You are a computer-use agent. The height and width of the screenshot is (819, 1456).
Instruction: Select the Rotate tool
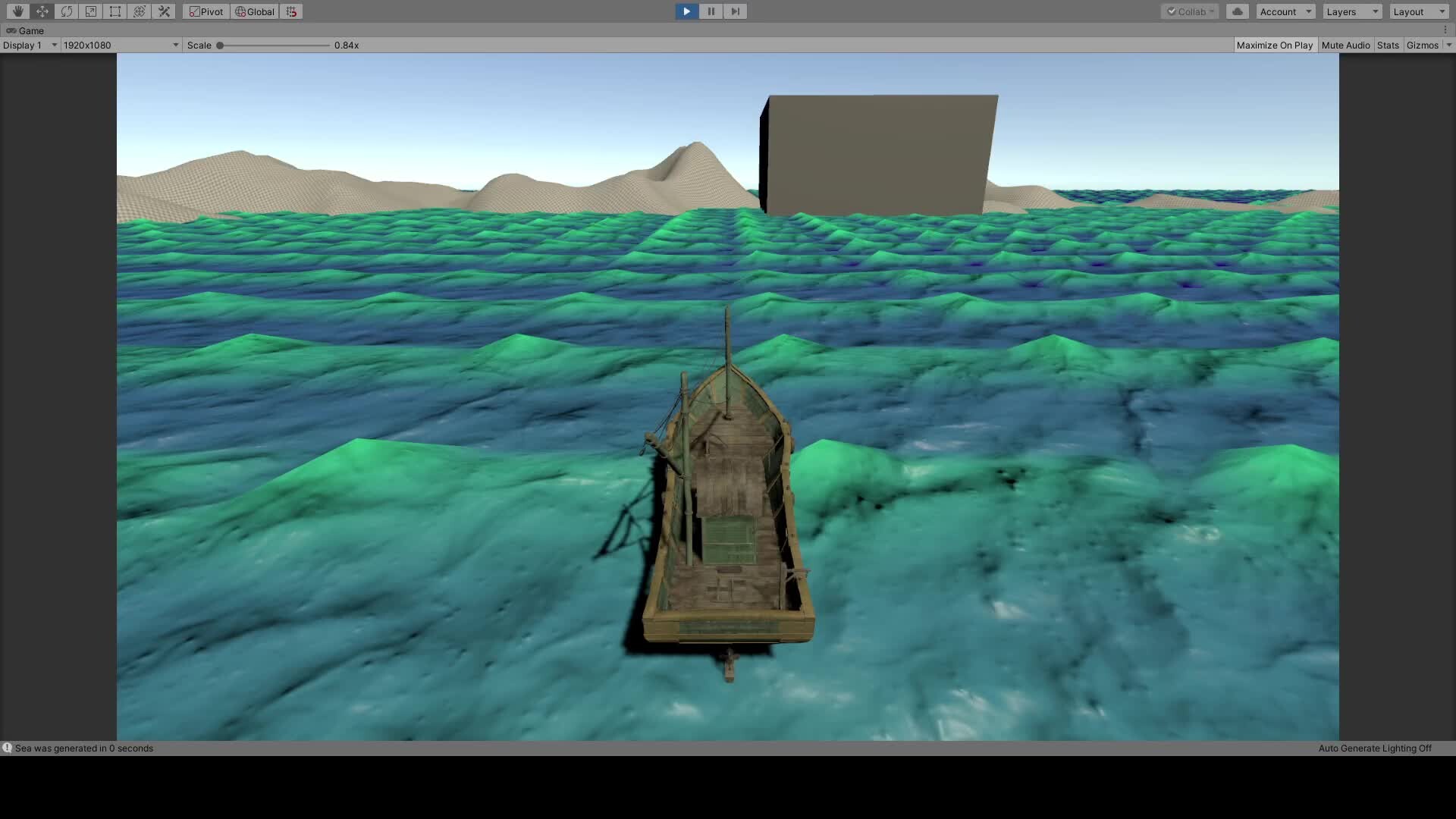click(x=66, y=11)
